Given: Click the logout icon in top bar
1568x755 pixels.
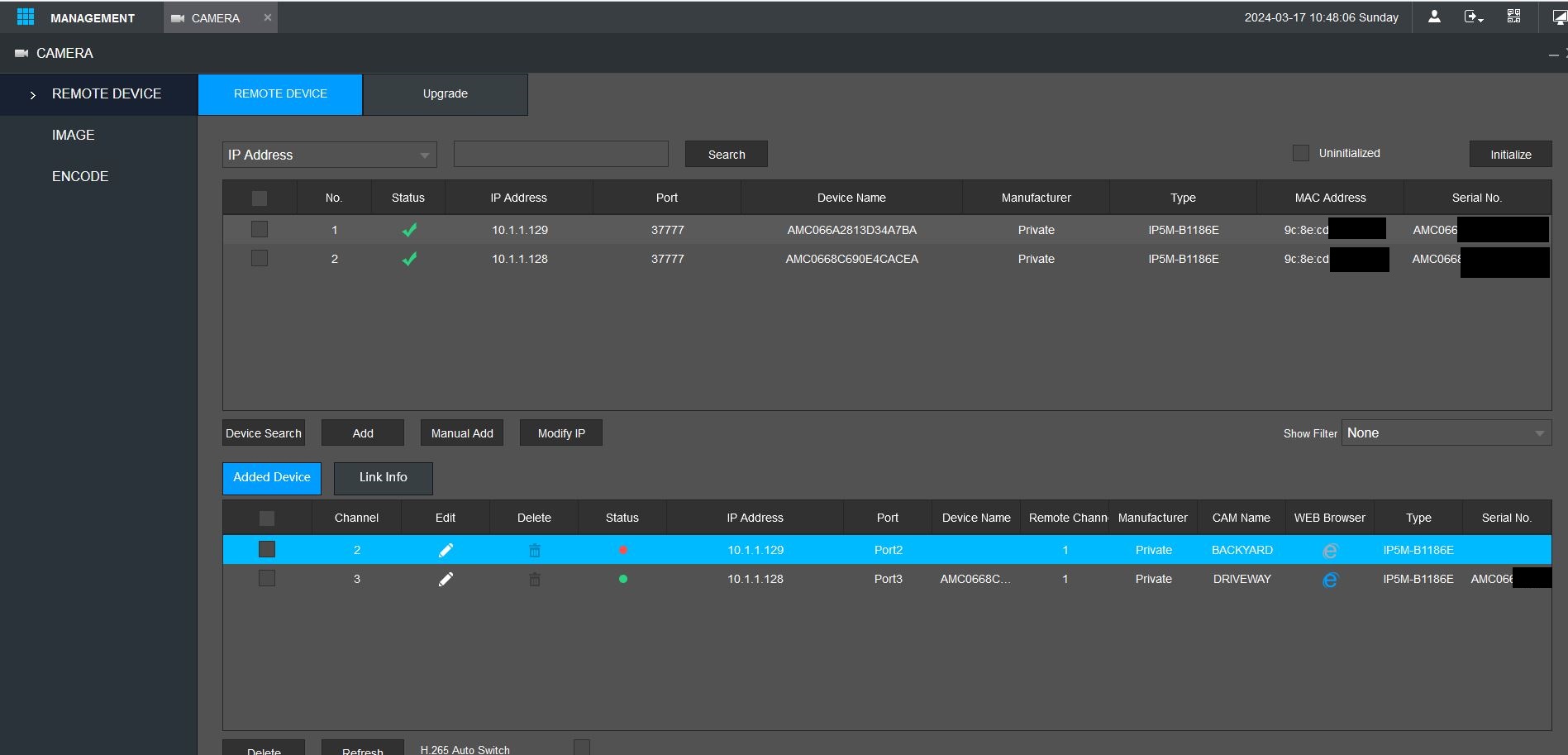Looking at the screenshot, I should [x=1474, y=17].
